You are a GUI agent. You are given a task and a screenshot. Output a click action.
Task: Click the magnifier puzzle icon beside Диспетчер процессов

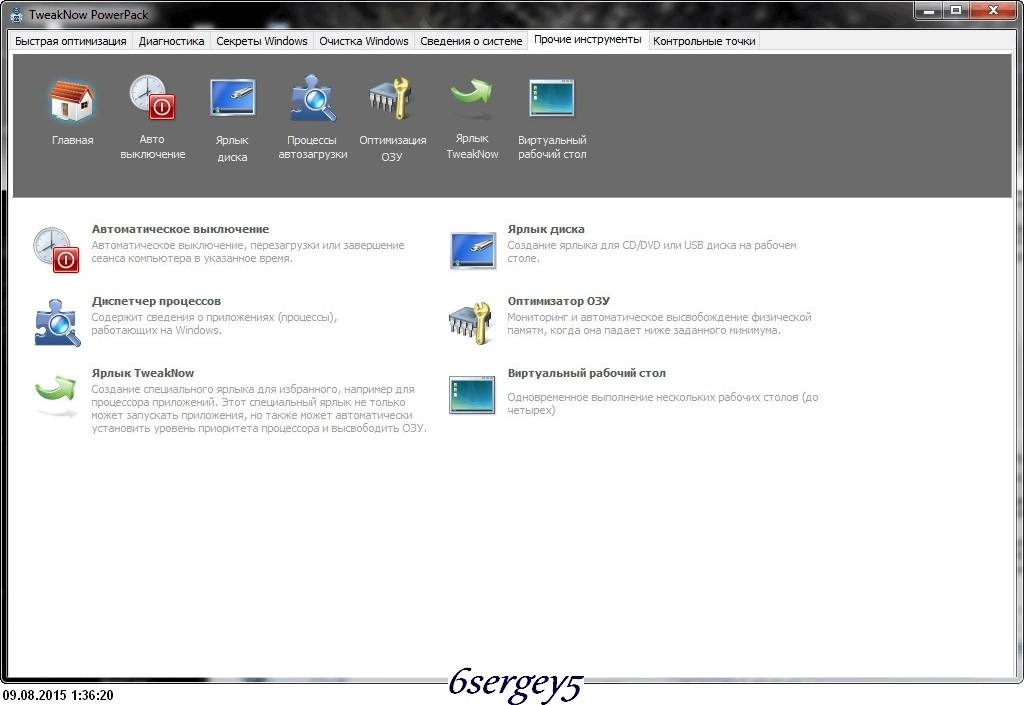pos(57,322)
